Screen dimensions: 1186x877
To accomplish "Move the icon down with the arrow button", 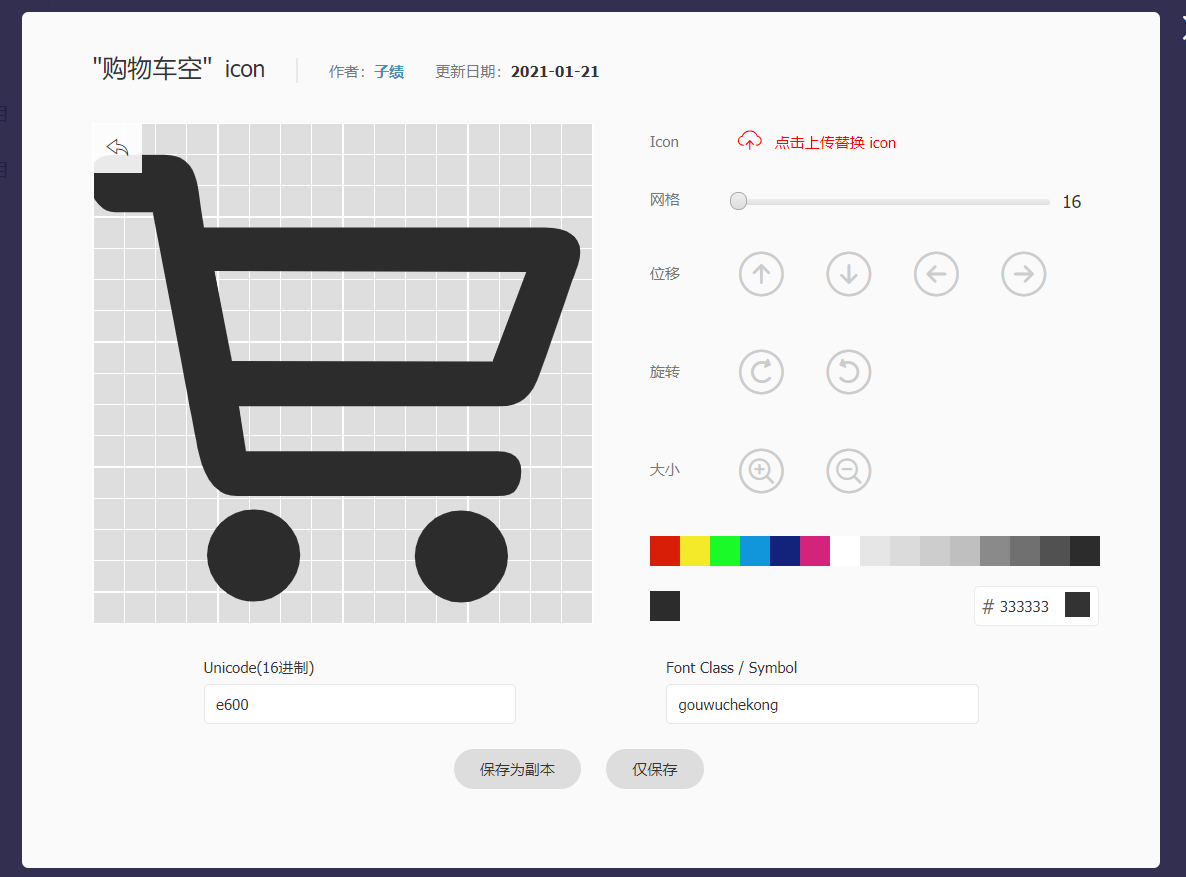I will click(x=849, y=274).
